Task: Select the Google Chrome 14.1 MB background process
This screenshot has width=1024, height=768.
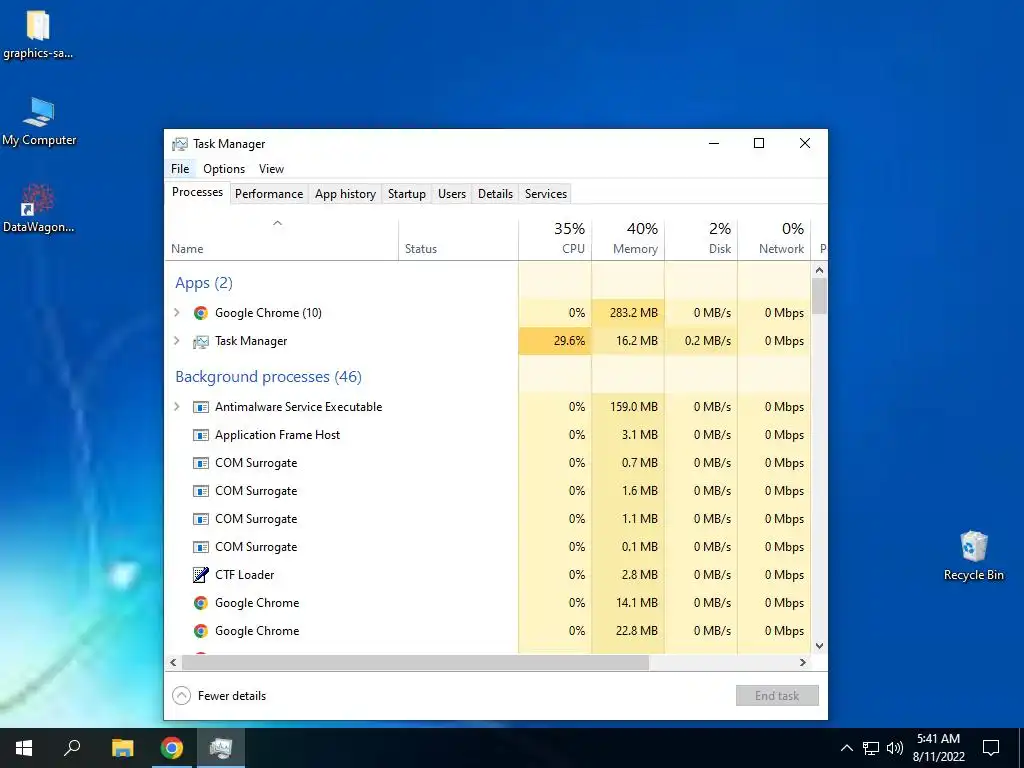Action: click(487, 603)
